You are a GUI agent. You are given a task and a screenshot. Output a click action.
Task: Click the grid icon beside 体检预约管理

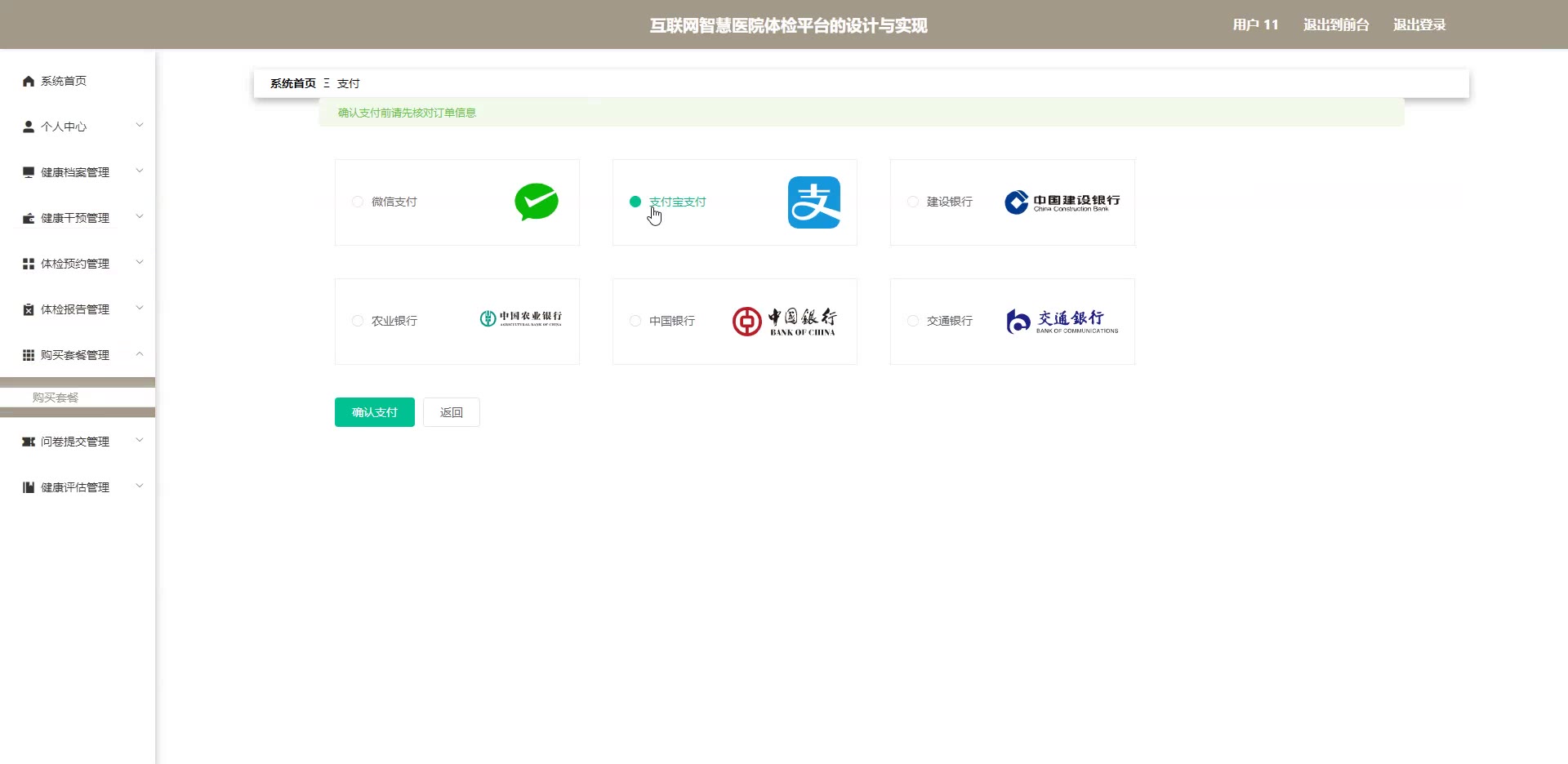29,264
